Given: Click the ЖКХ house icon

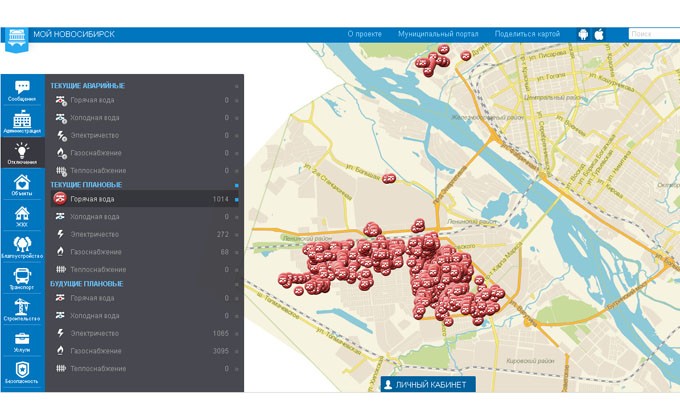Looking at the screenshot, I should (x=22, y=216).
